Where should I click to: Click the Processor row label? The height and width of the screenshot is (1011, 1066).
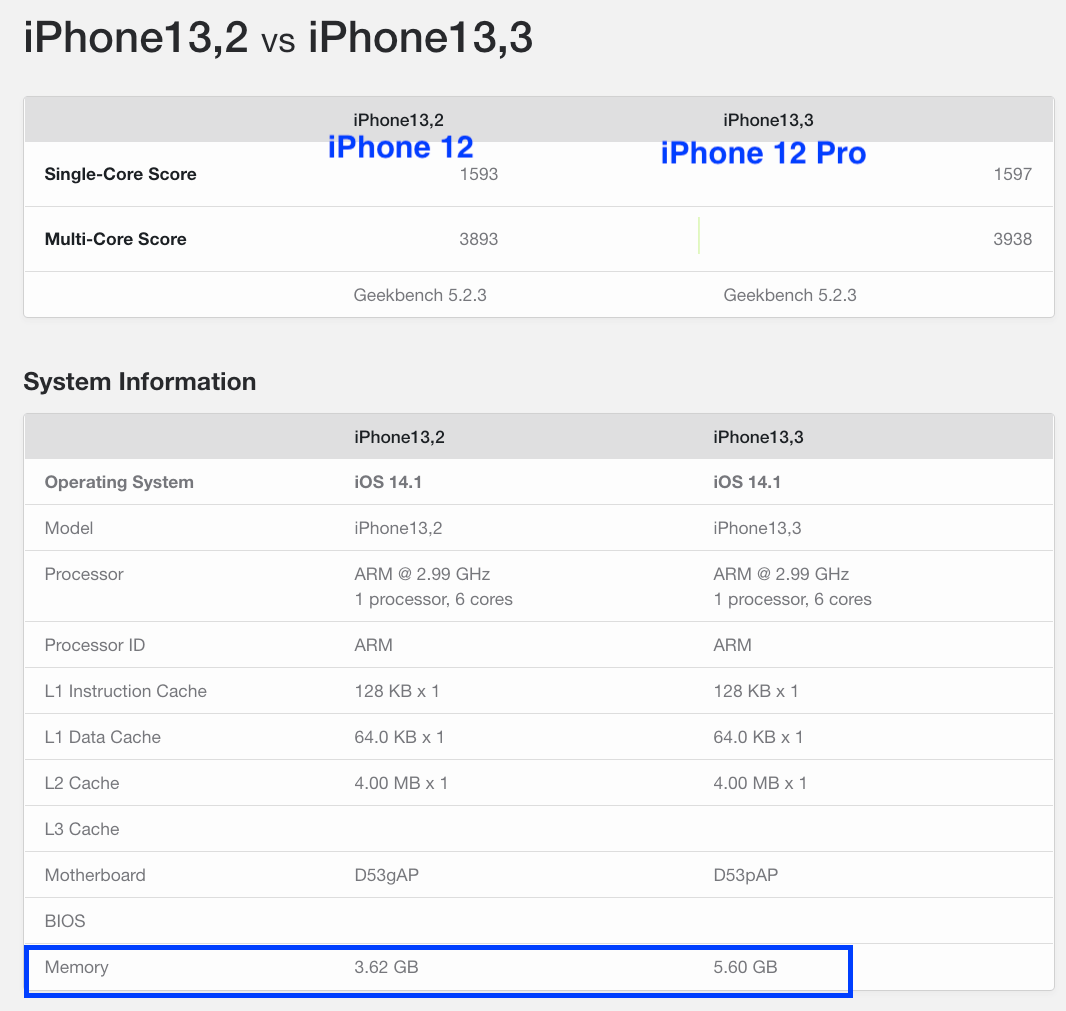(84, 575)
